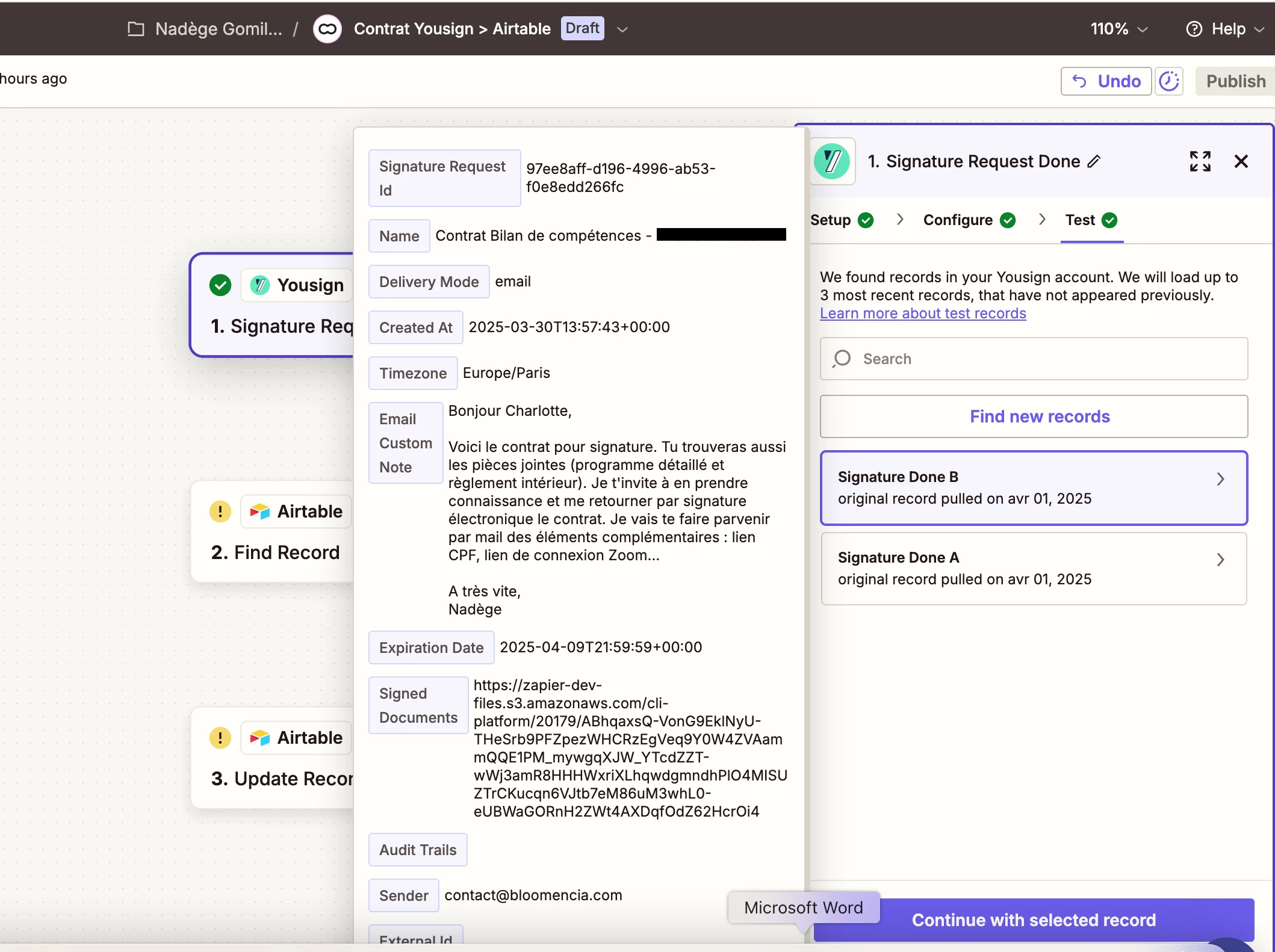
Task: Open the zap title dropdown chevron
Action: tap(622, 29)
